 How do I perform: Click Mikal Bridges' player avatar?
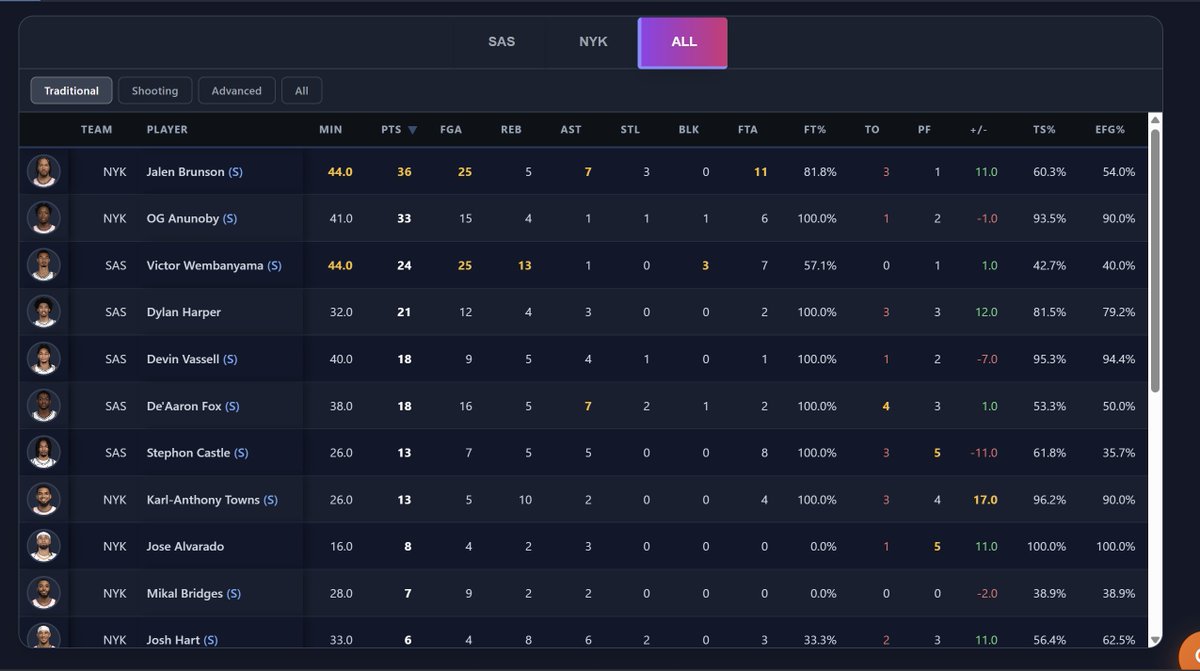44,593
